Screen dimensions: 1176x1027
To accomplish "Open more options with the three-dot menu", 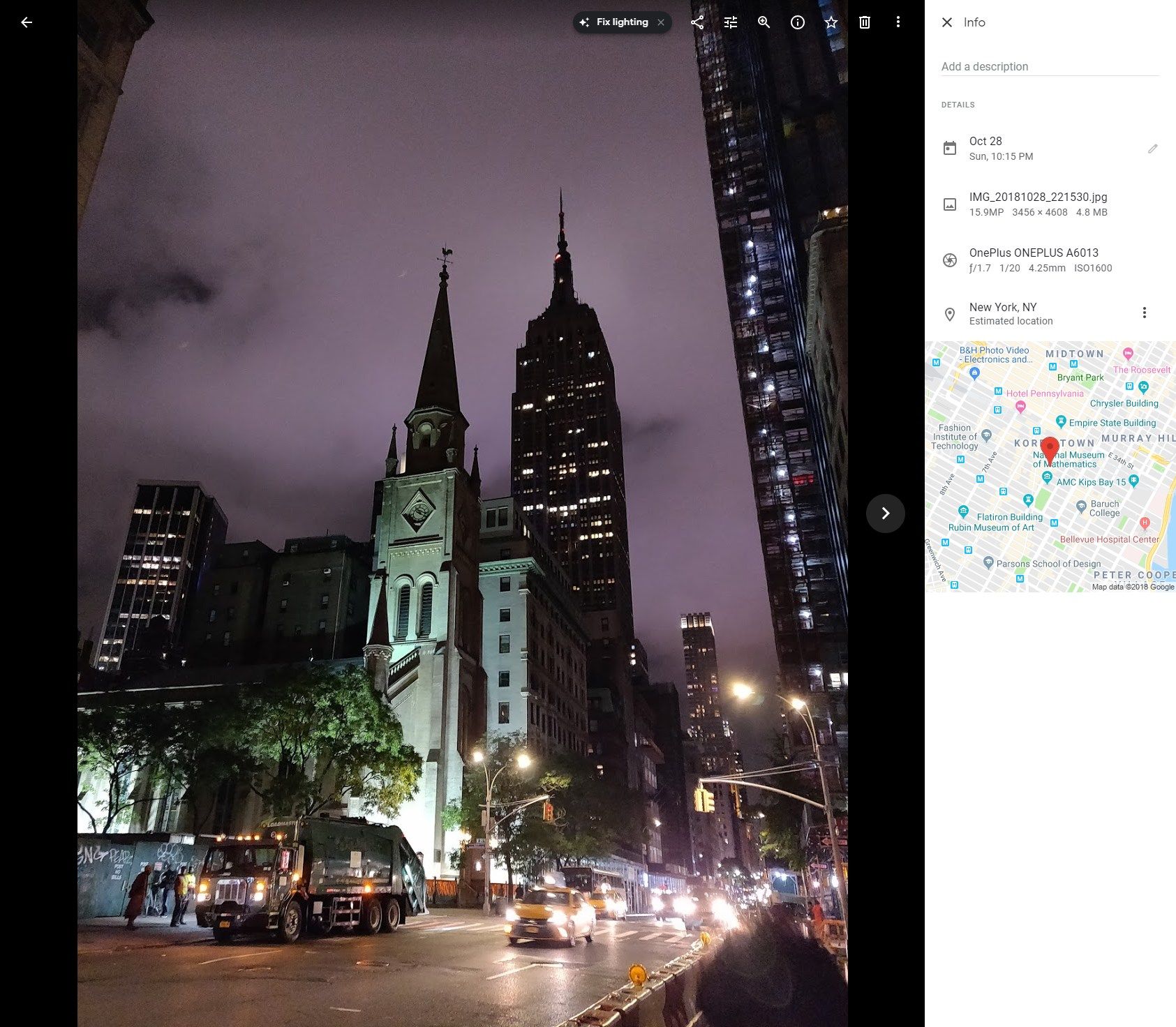I will pos(898,22).
